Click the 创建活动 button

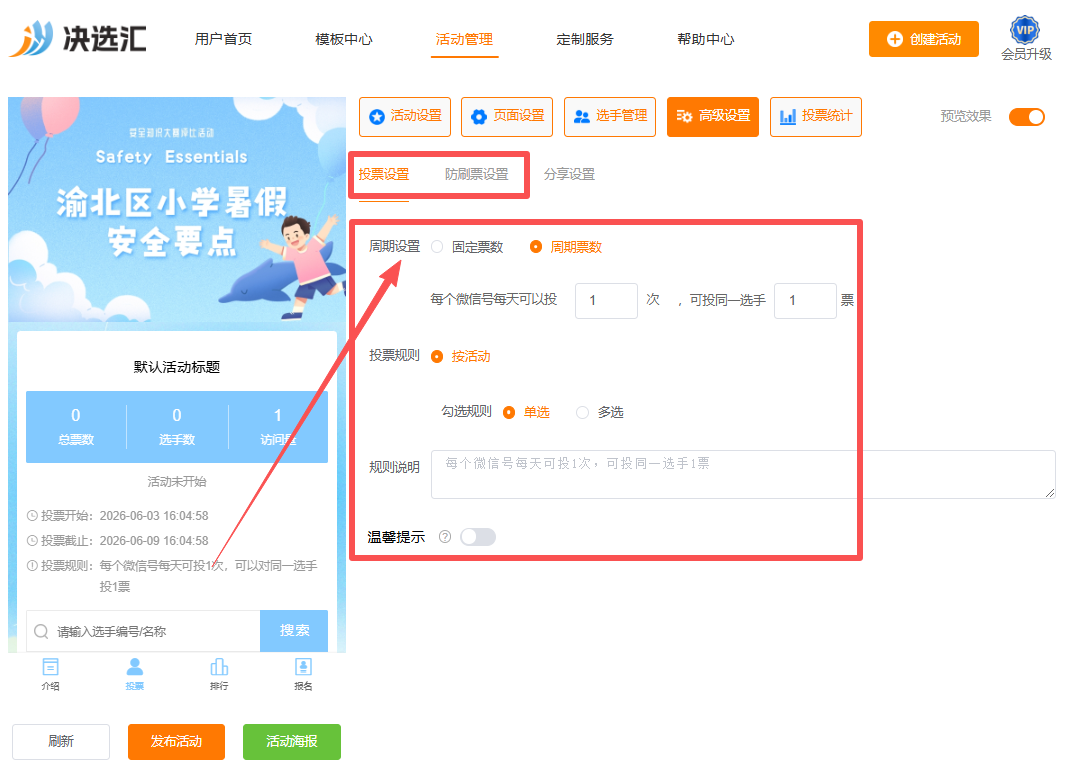click(924, 39)
